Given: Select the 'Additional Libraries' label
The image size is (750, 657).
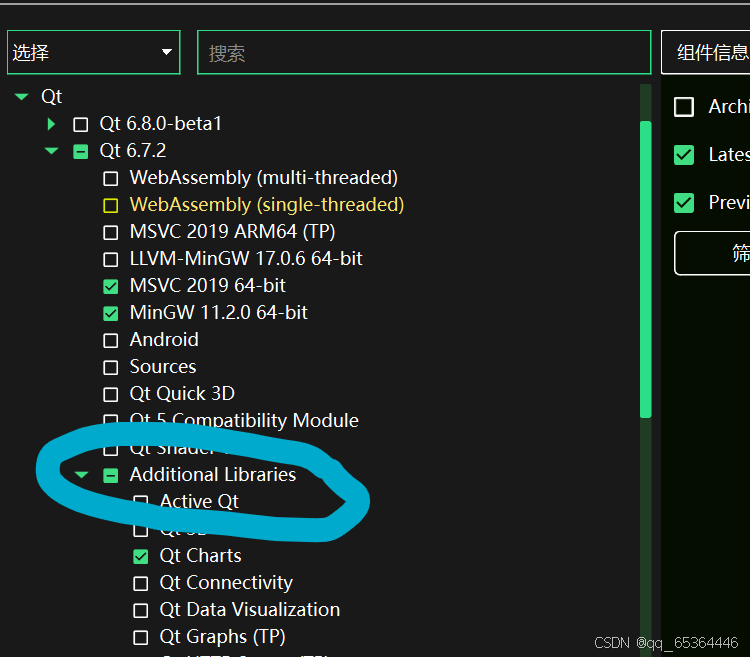Looking at the screenshot, I should 213,475.
